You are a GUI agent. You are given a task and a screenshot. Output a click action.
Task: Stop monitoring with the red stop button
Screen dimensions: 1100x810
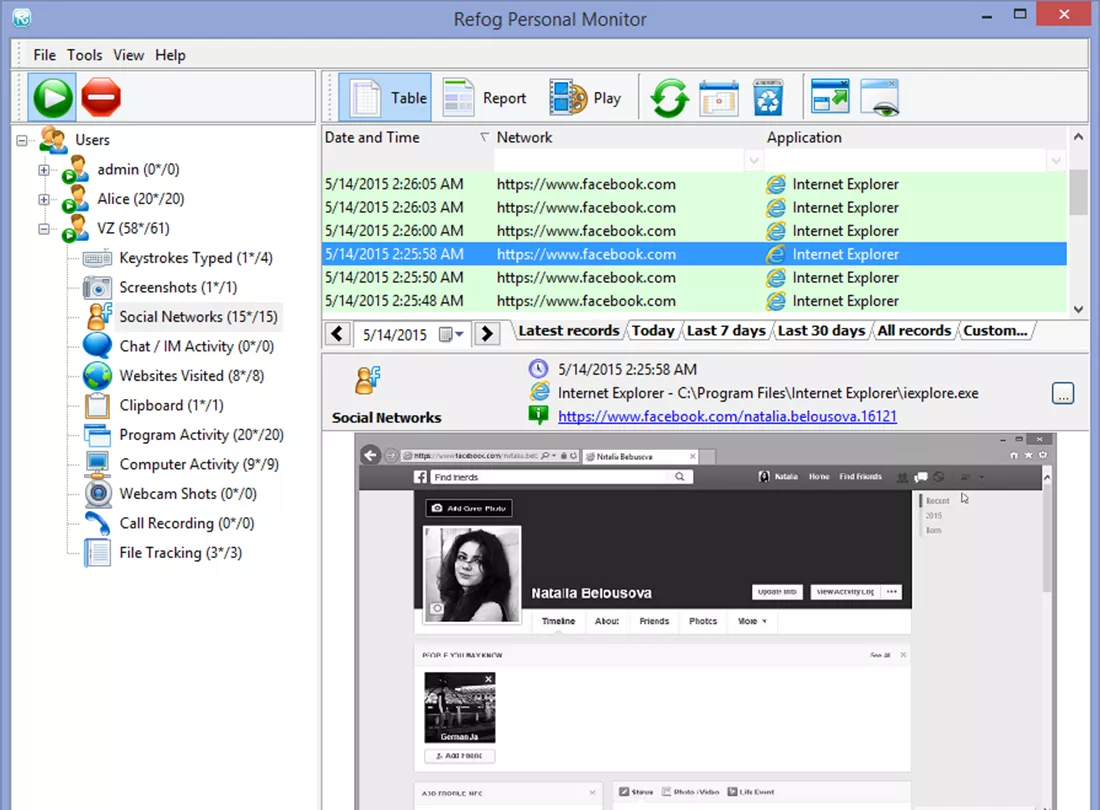tap(101, 97)
